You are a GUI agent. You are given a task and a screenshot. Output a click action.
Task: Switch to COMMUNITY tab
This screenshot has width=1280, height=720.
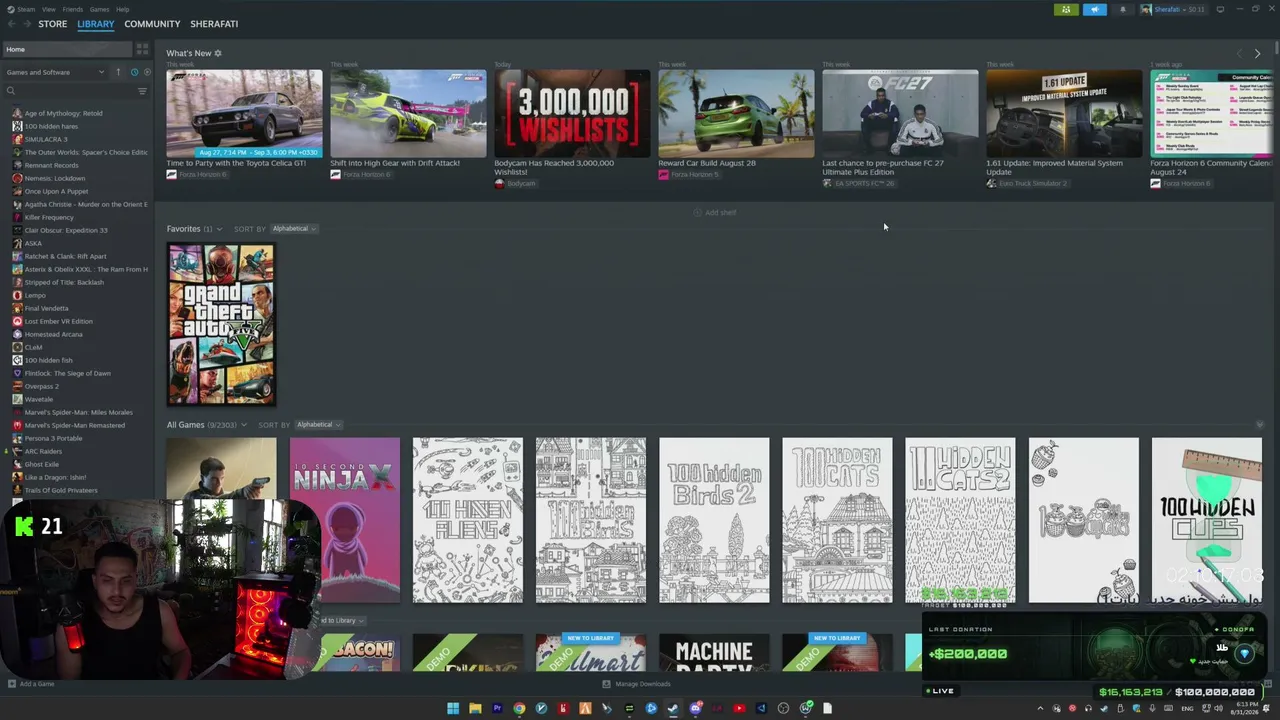point(152,24)
